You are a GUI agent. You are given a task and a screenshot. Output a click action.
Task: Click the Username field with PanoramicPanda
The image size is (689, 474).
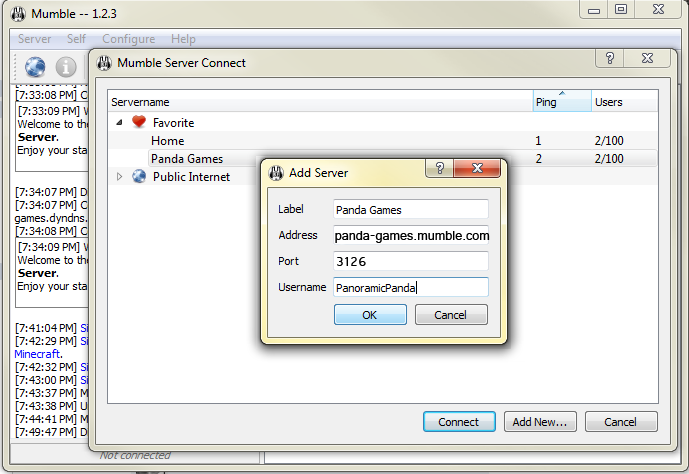411,287
